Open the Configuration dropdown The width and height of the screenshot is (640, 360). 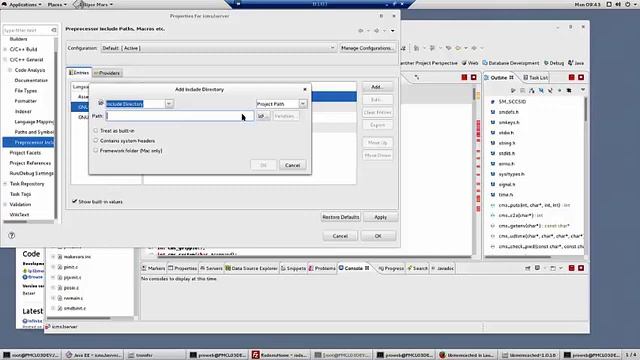point(218,48)
